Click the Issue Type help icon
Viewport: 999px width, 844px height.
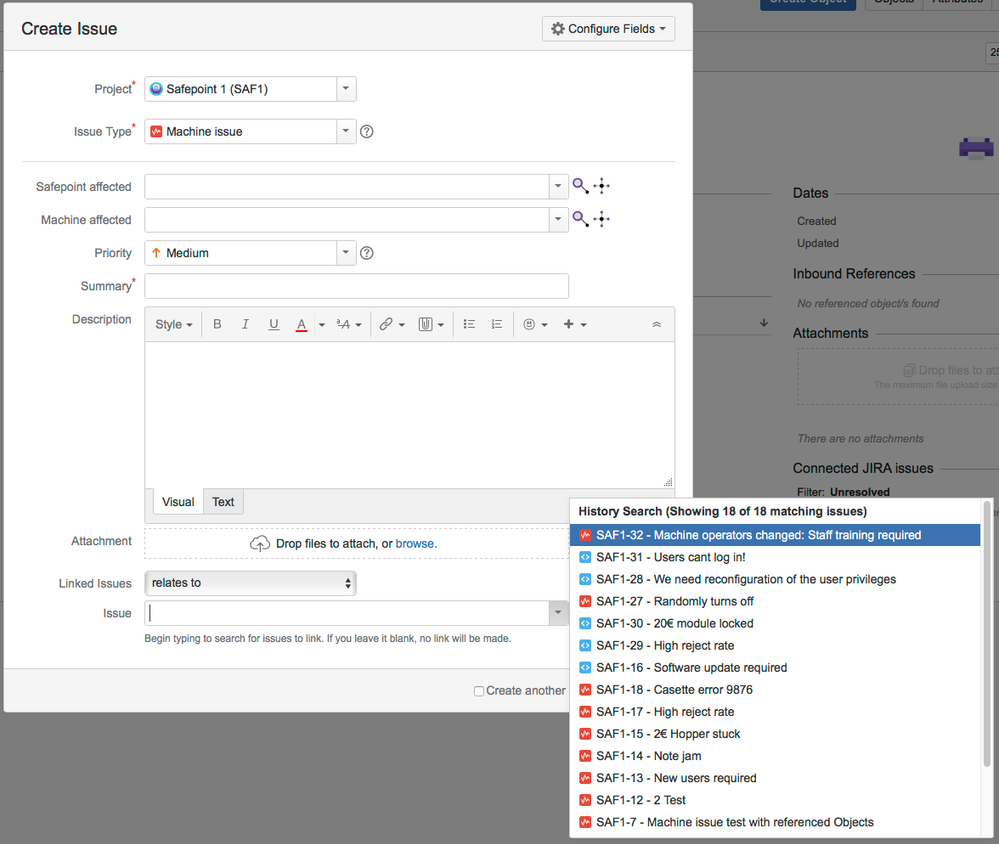click(x=366, y=131)
